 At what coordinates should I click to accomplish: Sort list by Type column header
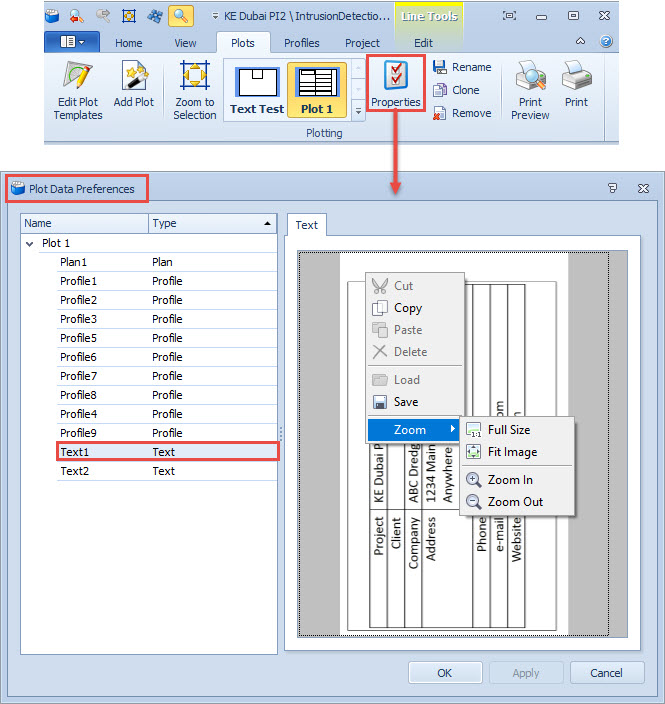(212, 223)
